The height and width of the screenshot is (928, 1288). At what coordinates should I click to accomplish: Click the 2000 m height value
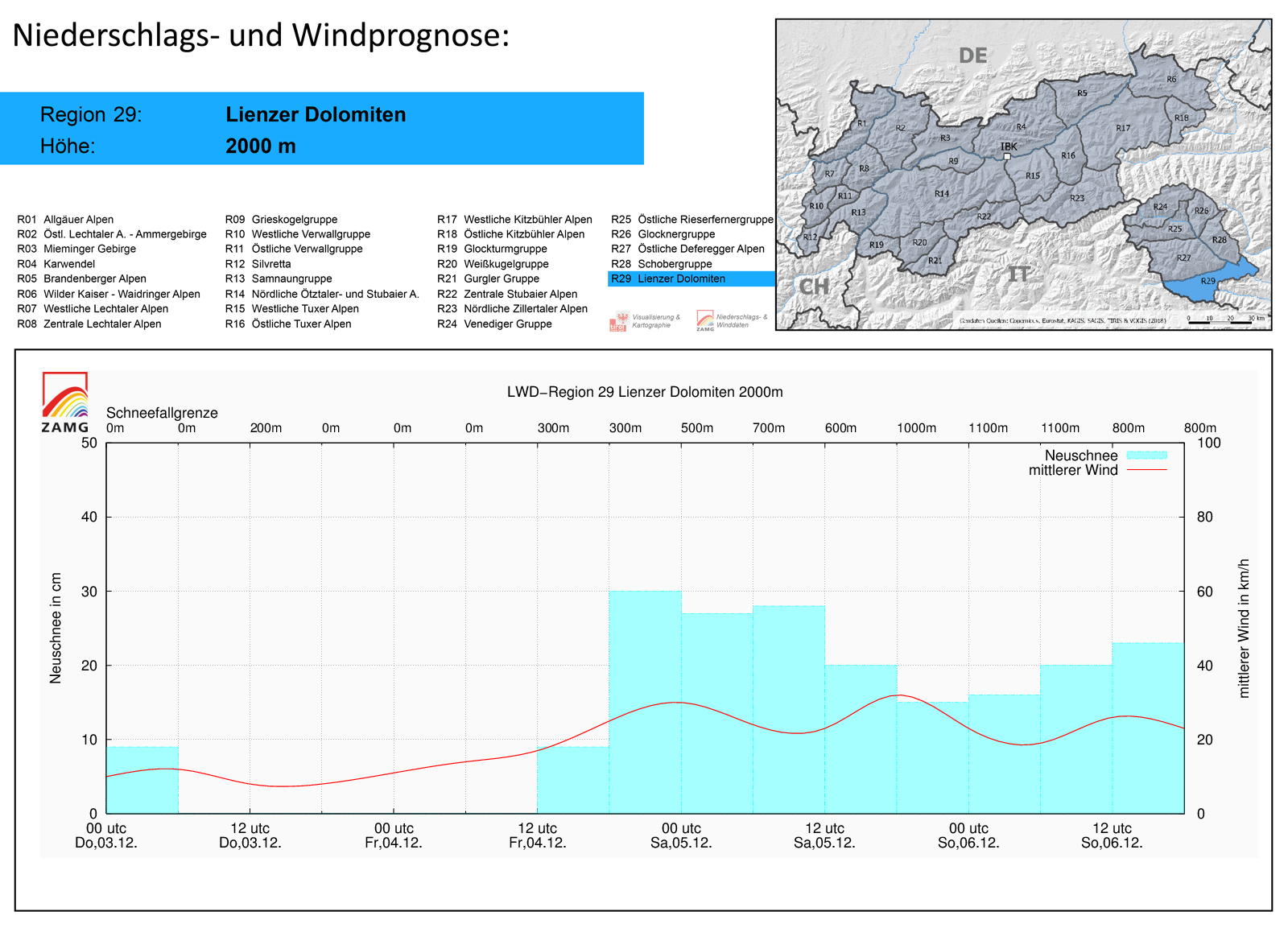click(x=261, y=146)
